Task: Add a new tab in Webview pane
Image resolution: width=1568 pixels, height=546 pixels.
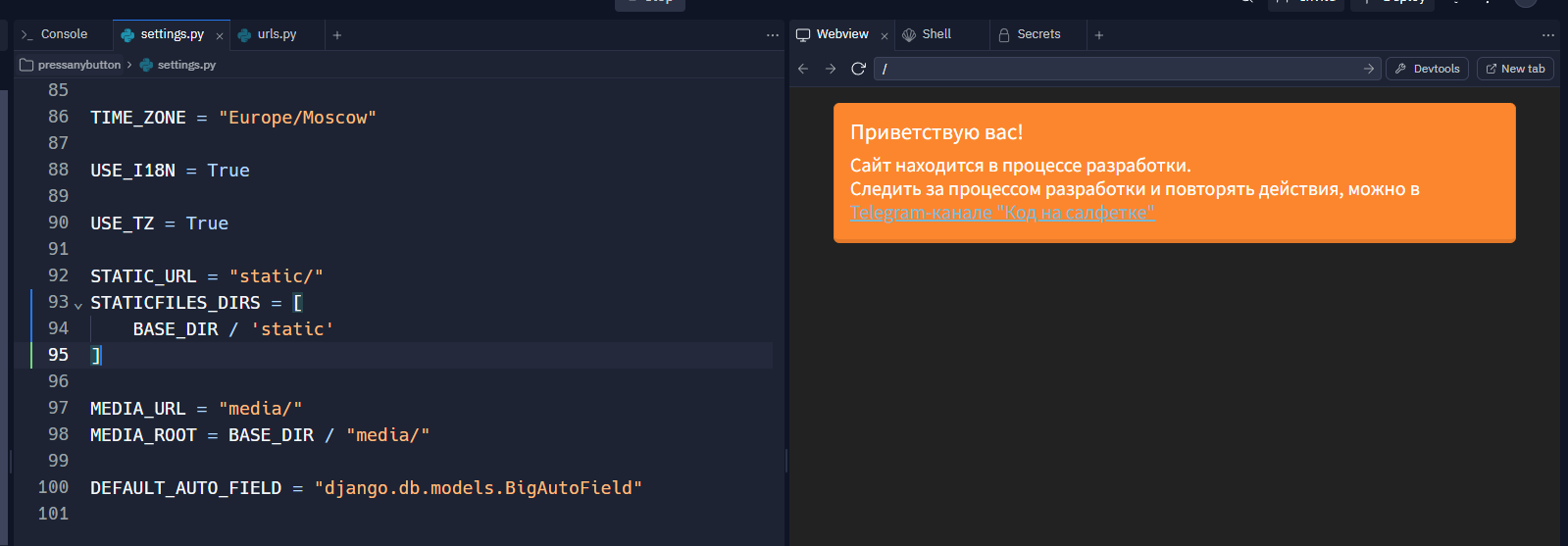Action: (x=1099, y=35)
